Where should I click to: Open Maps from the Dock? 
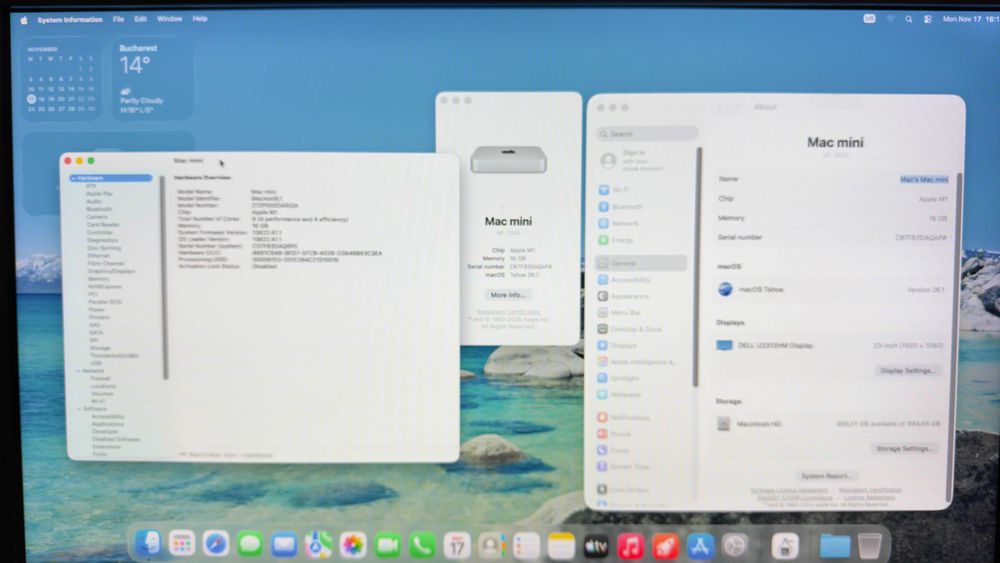click(x=318, y=545)
